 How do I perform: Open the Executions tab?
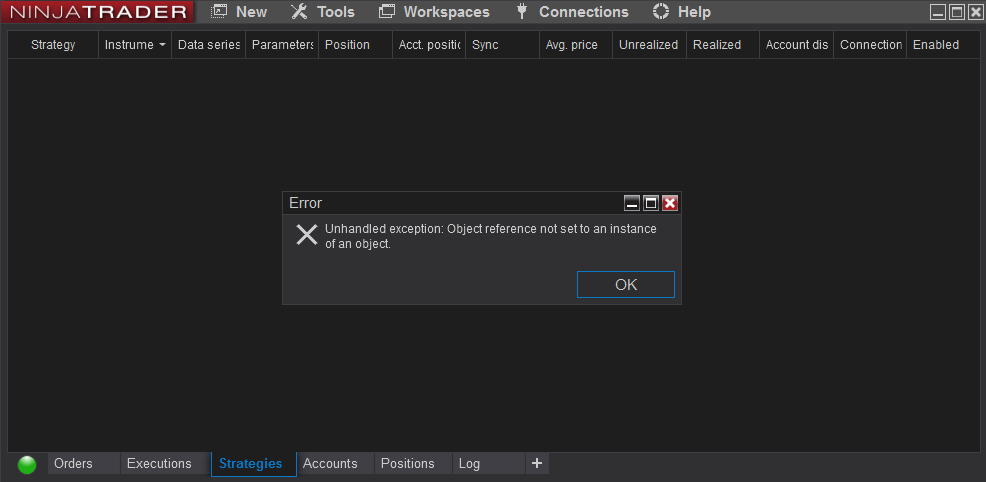click(x=159, y=463)
